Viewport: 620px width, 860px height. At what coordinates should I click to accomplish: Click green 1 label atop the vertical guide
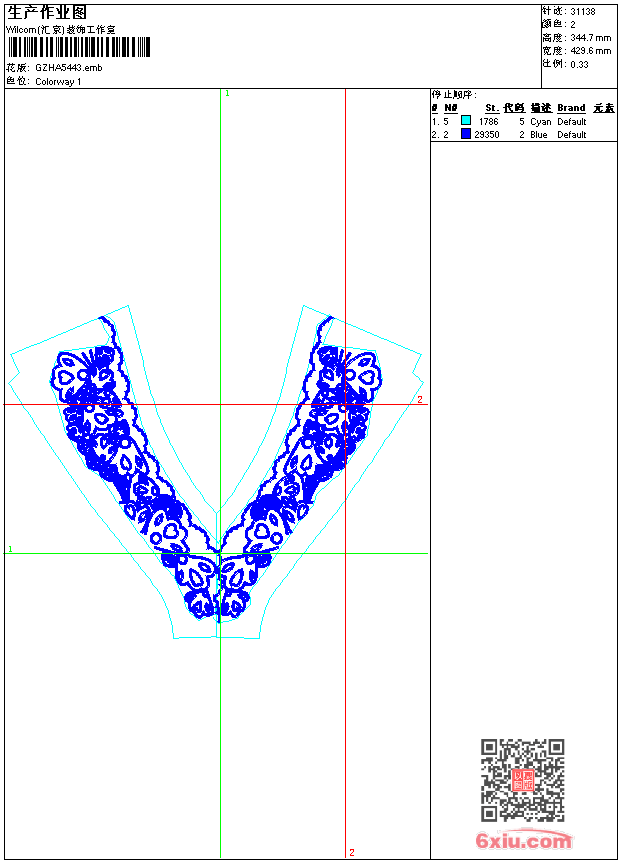227,94
